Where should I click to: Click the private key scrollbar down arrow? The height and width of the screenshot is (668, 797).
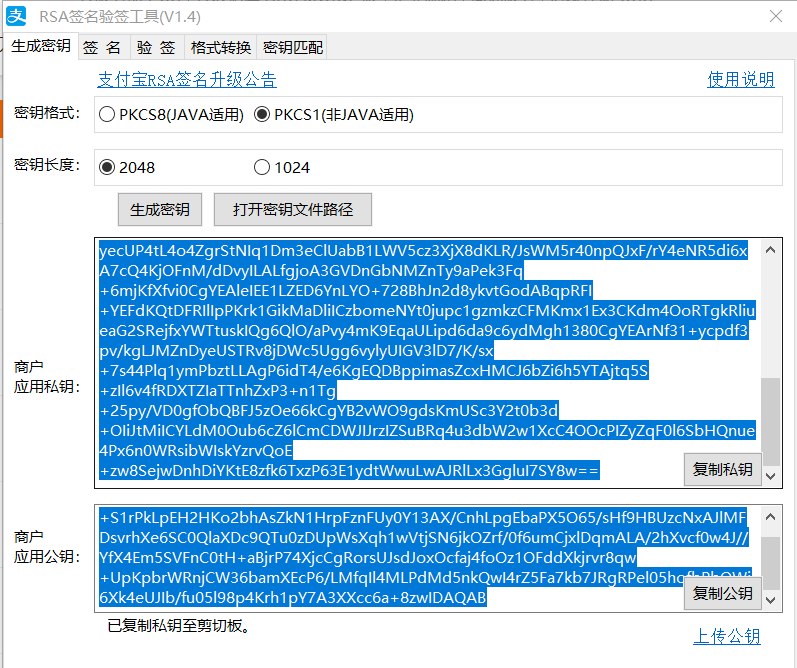tap(771, 476)
